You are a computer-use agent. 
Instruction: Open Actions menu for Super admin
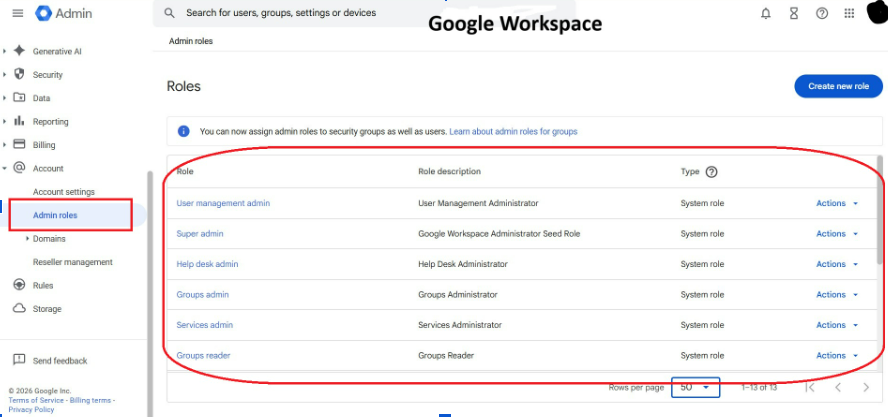[837, 233]
